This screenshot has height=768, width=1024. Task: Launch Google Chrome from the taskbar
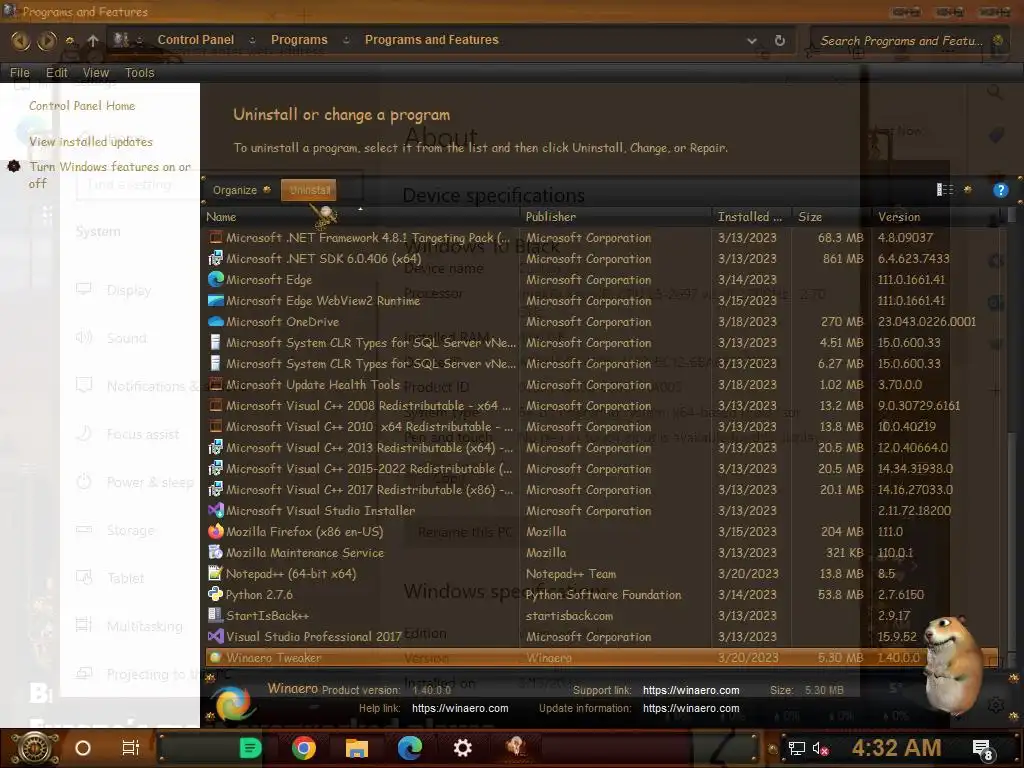click(x=304, y=748)
